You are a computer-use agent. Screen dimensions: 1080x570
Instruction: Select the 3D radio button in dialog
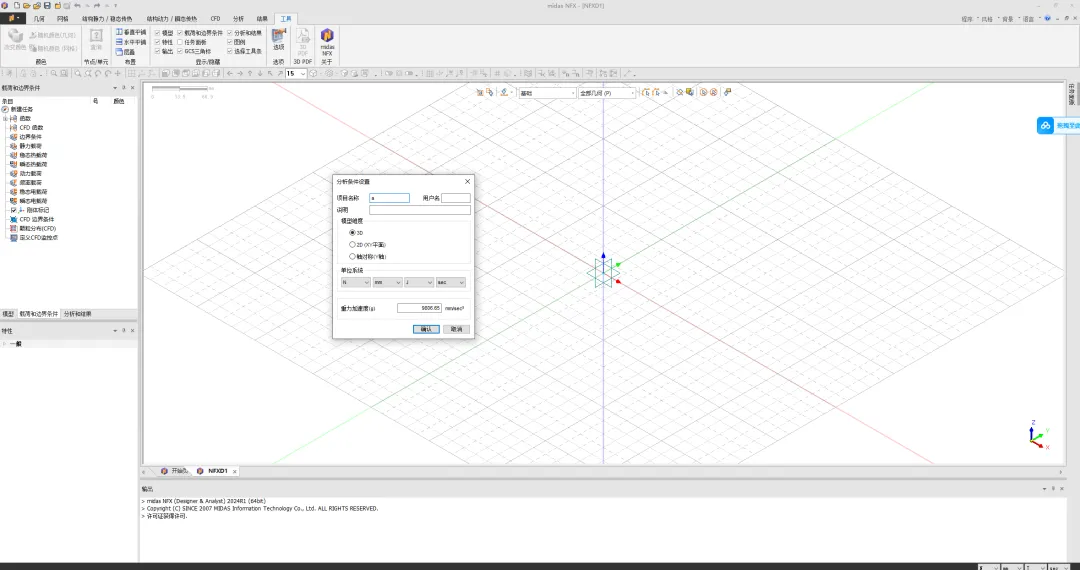[x=353, y=233]
